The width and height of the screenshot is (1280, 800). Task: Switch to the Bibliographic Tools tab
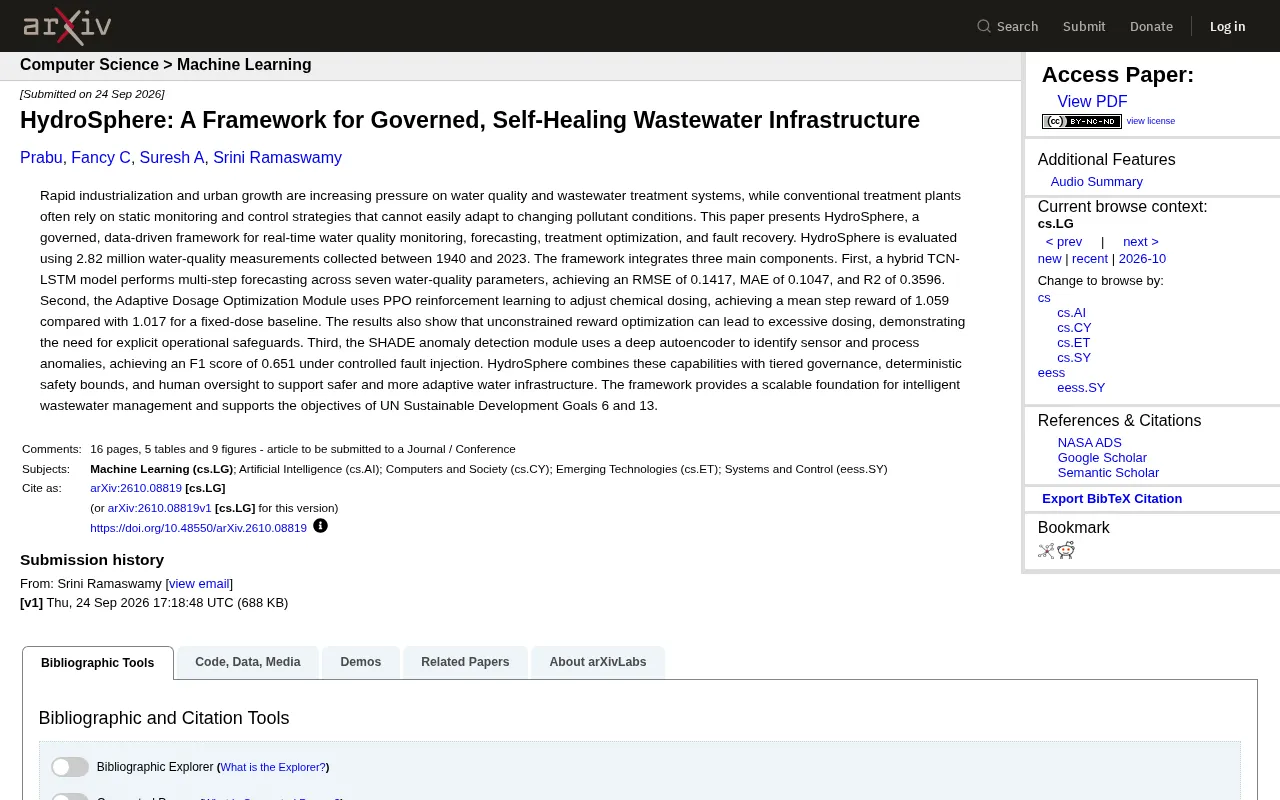click(x=98, y=663)
